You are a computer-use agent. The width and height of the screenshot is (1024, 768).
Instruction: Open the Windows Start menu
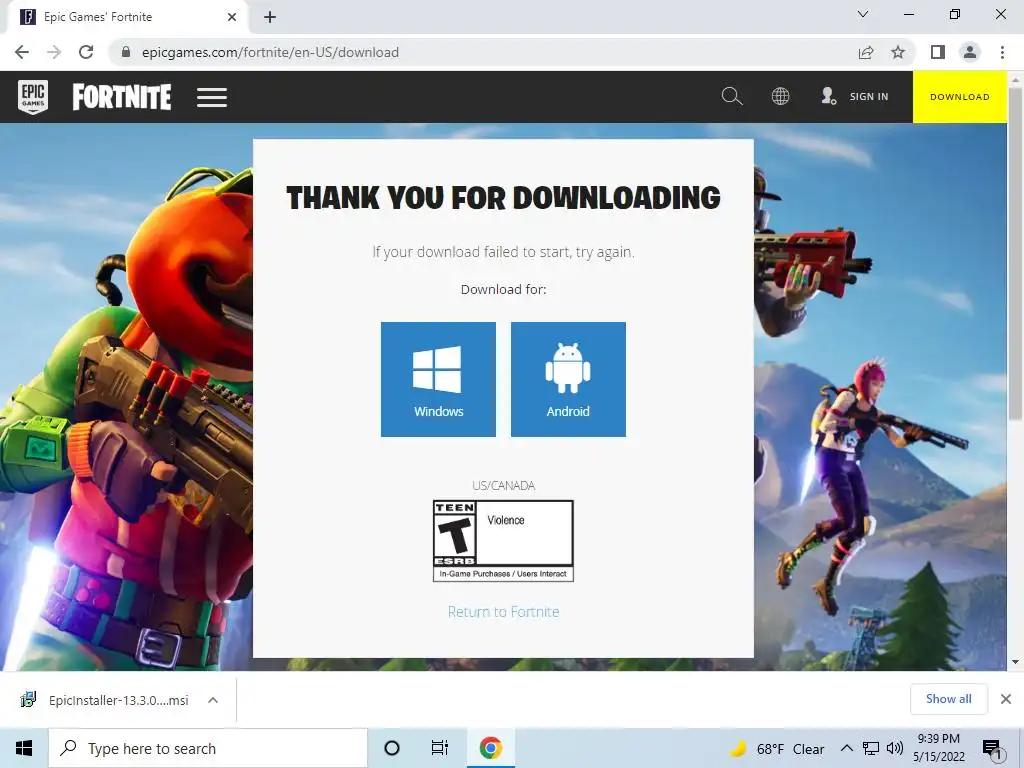coord(24,748)
